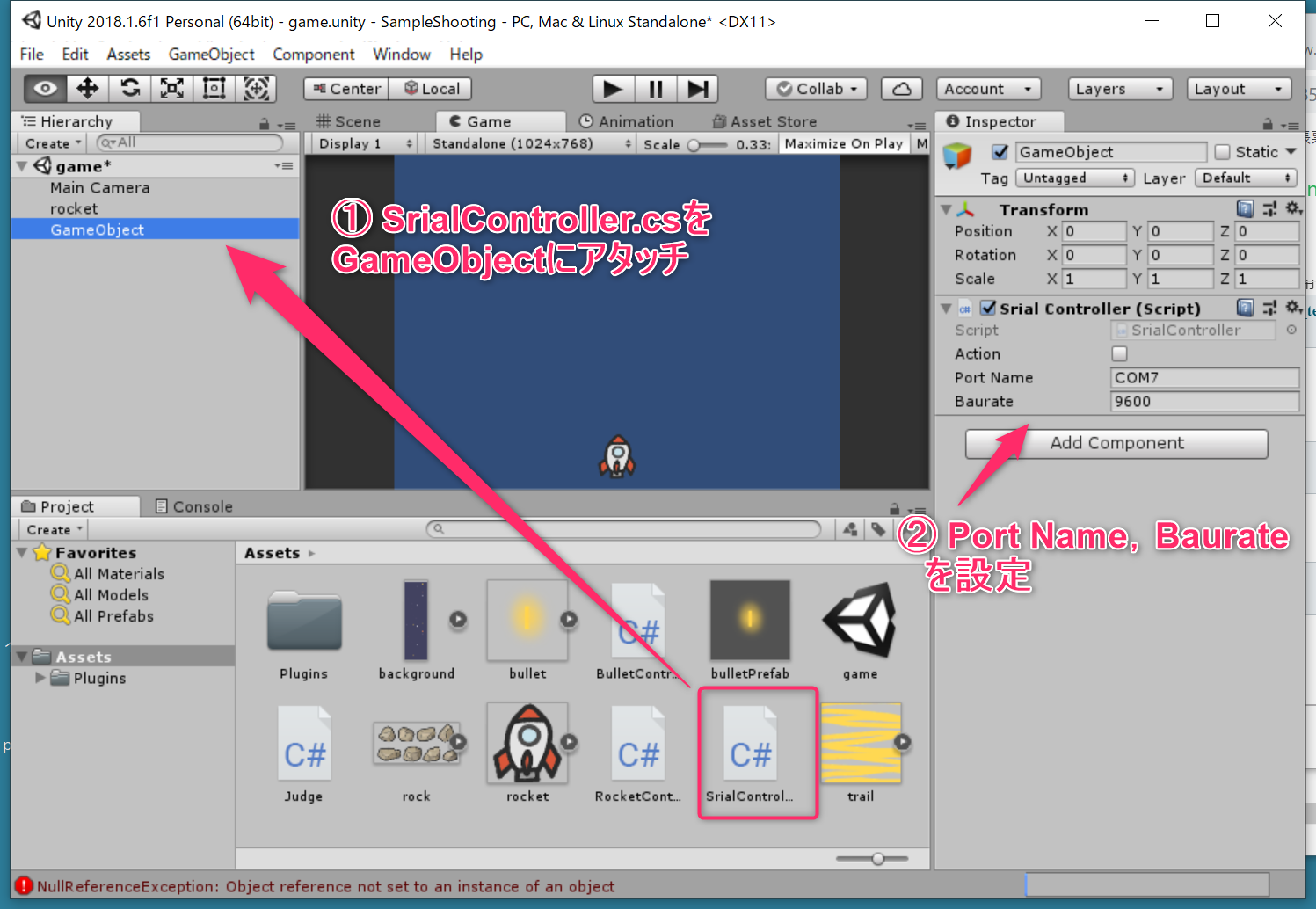The height and width of the screenshot is (909, 1316).
Task: Toggle GameObject active checkbox in Inspector
Action: (x=1000, y=152)
